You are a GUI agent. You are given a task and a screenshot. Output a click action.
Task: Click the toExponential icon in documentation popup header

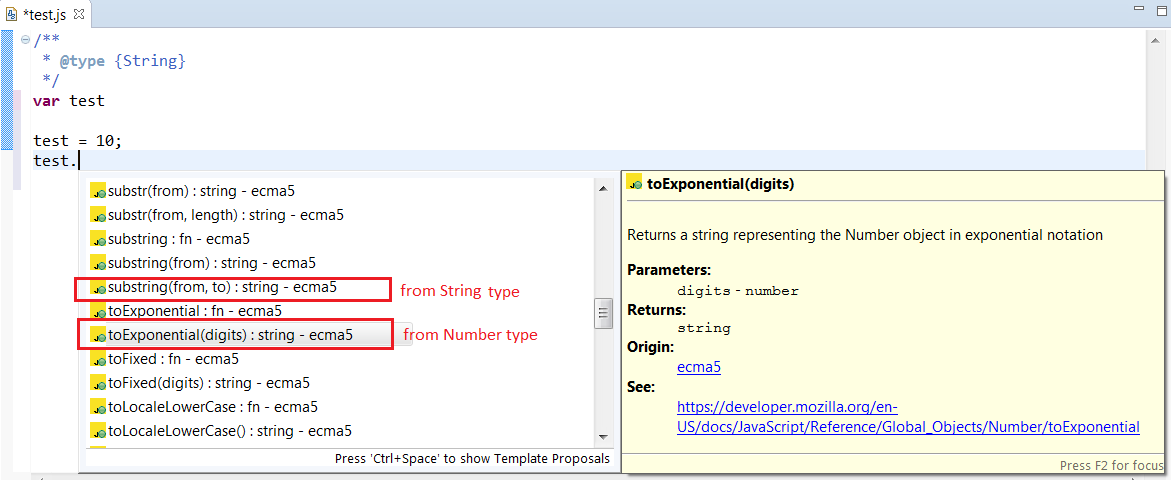[x=634, y=184]
